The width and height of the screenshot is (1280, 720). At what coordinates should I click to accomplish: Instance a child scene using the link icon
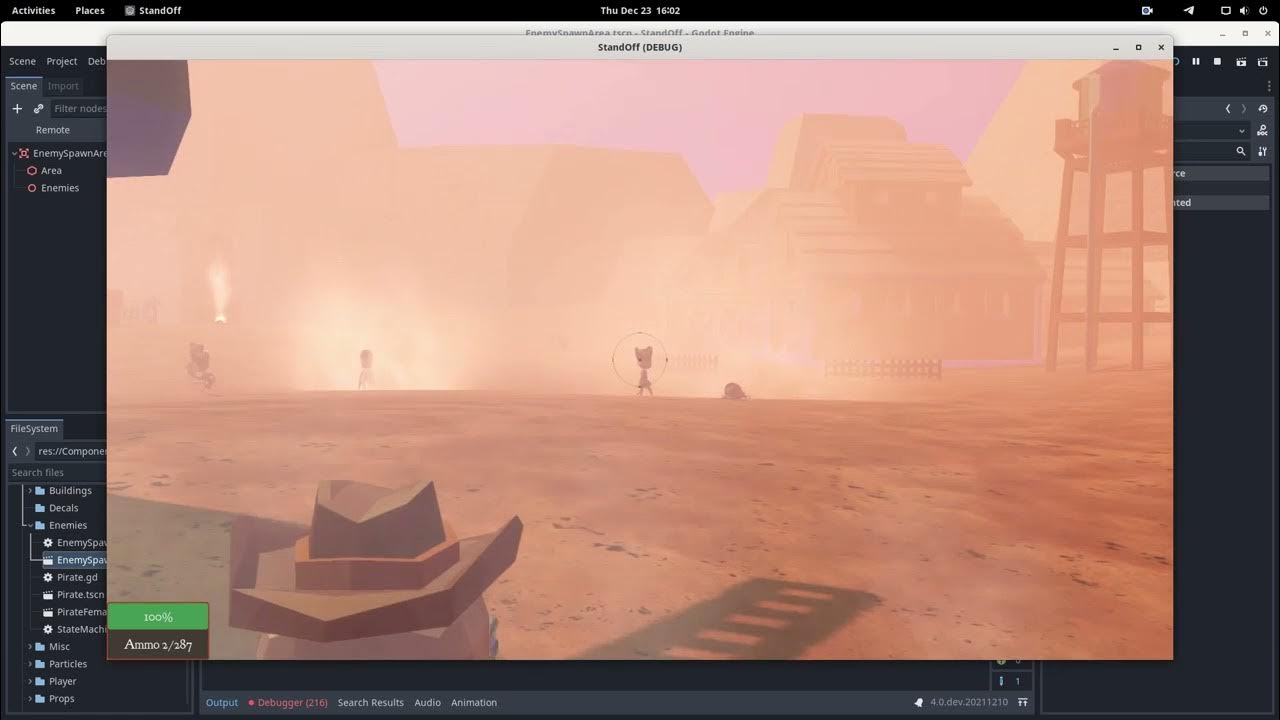coord(37,109)
